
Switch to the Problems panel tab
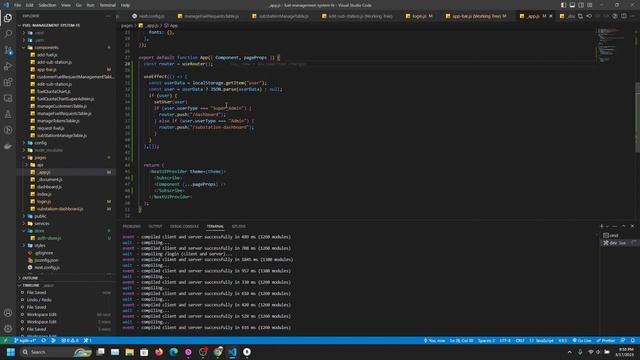pos(131,226)
